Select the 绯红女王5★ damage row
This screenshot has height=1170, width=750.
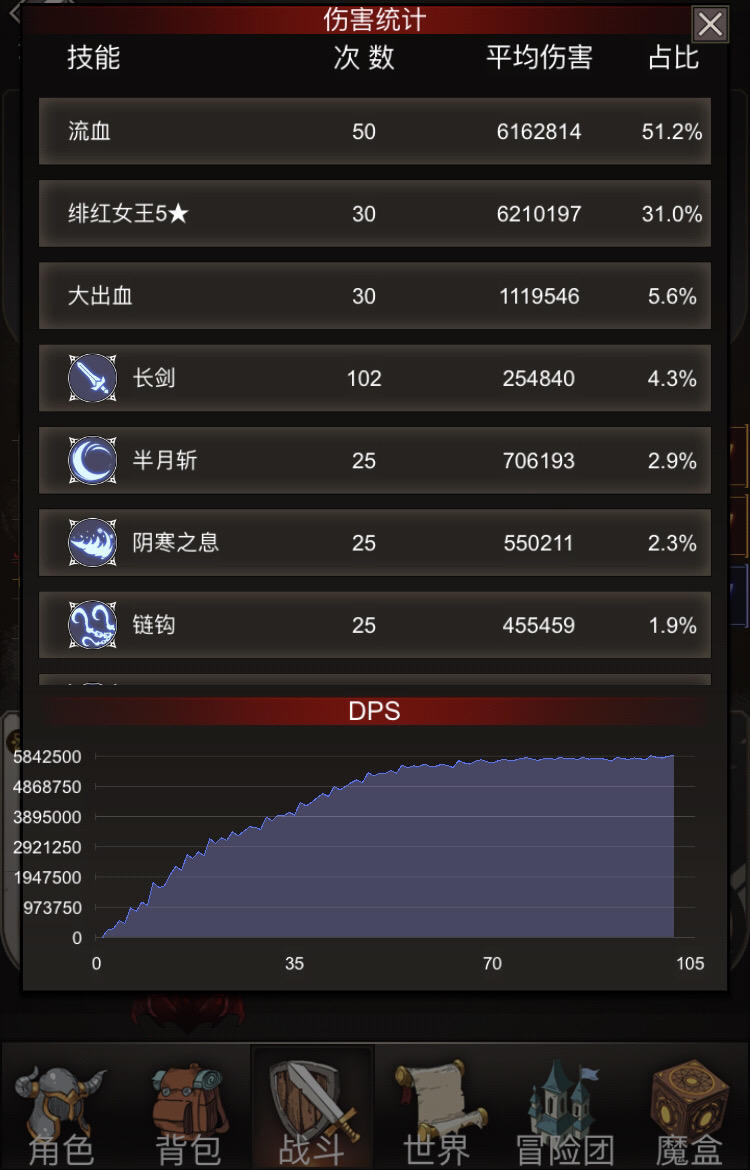375,213
